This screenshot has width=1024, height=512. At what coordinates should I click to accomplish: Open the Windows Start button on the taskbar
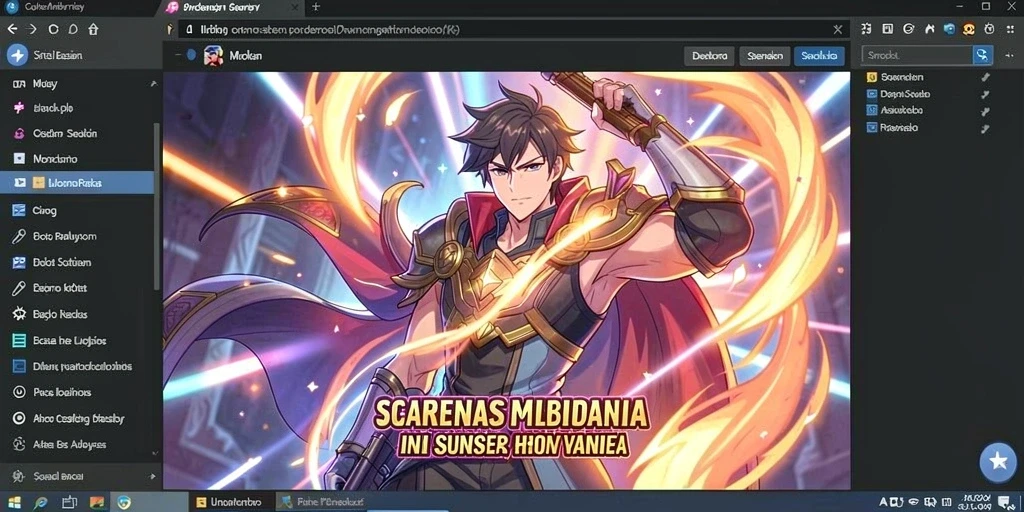tap(14, 502)
